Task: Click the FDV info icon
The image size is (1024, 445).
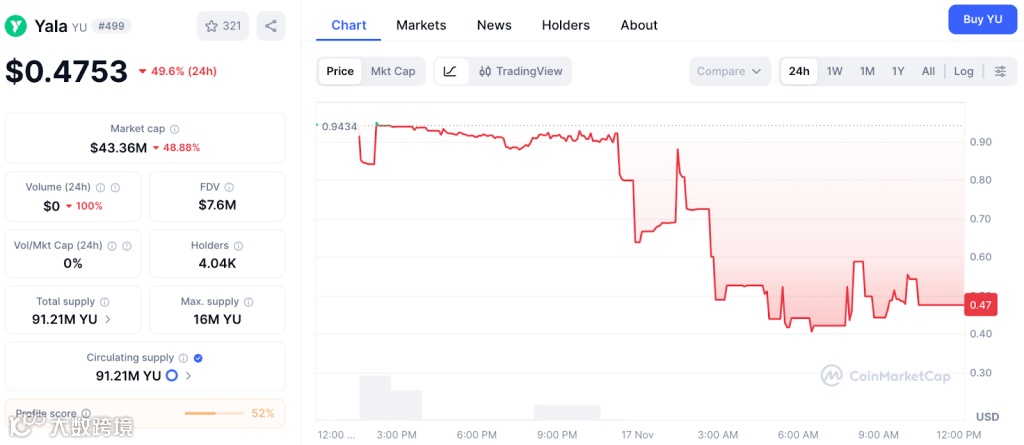Action: [x=230, y=187]
